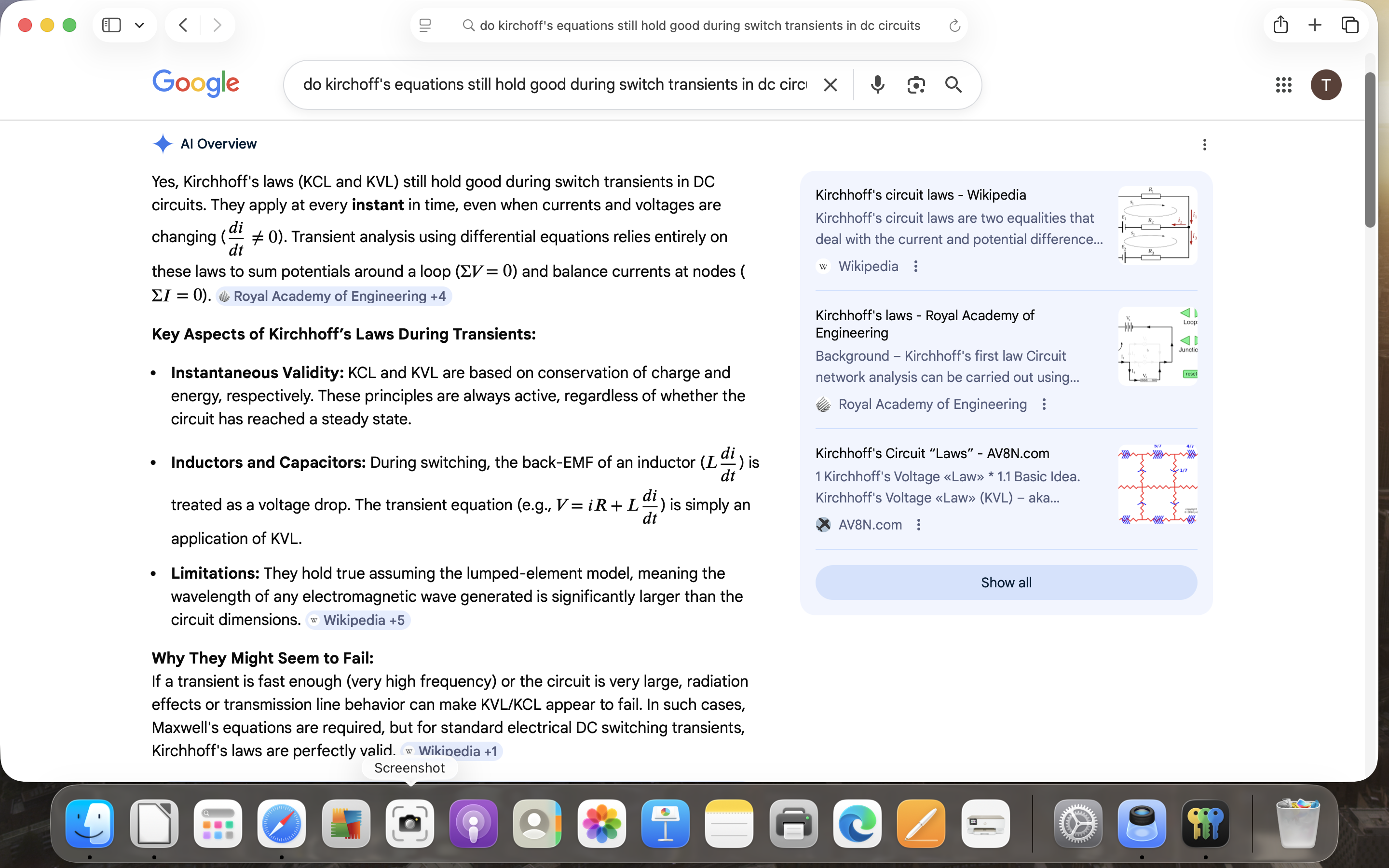This screenshot has width=1389, height=868.
Task: Click the page vertical scrollbar
Action: 1370,149
